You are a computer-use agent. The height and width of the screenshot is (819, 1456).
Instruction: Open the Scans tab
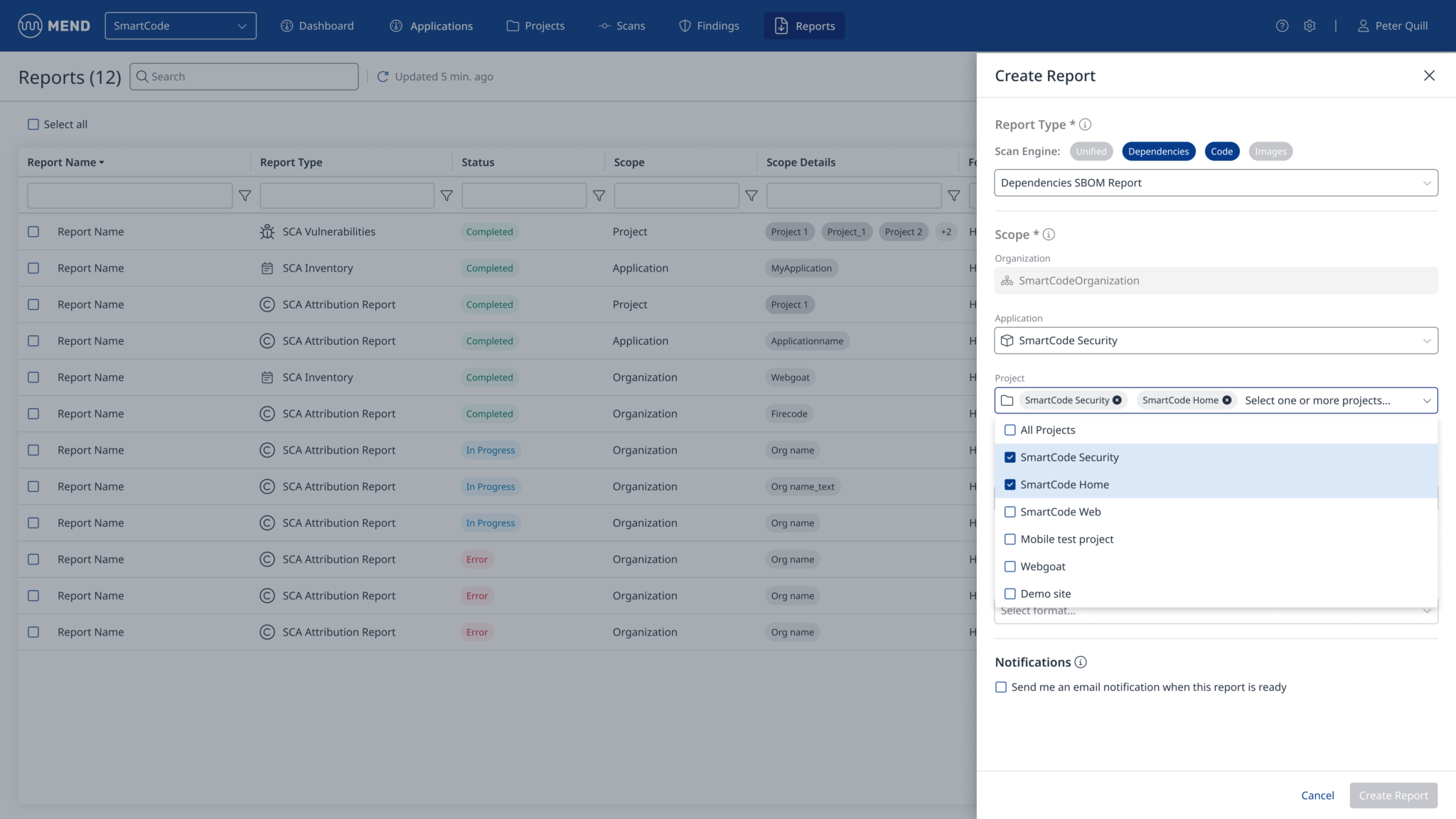(622, 26)
